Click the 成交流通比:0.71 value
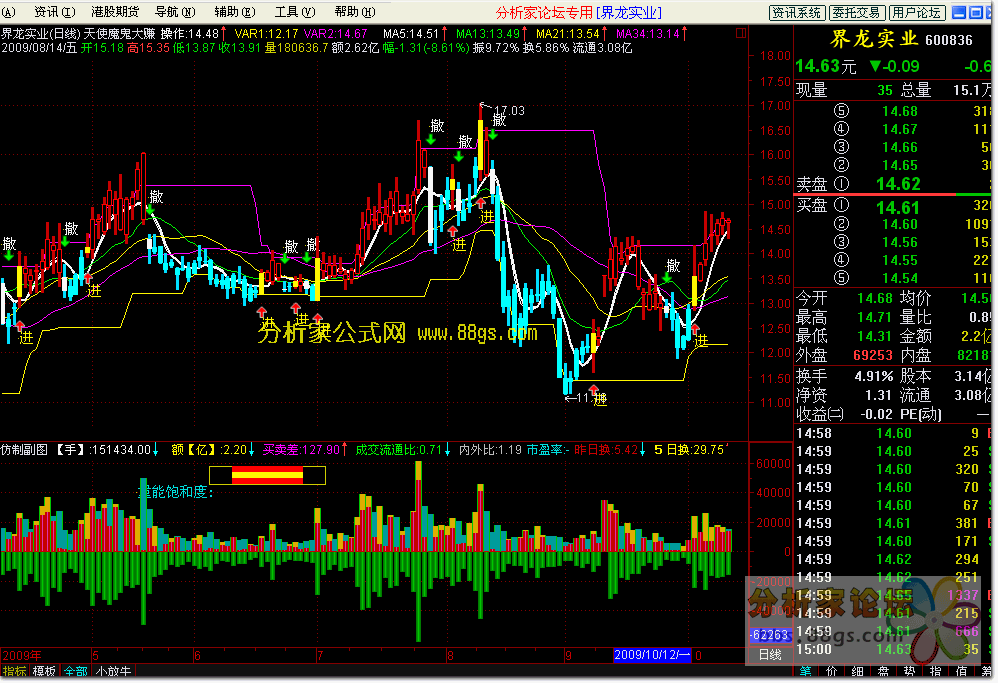This screenshot has width=998, height=683. tap(398, 449)
